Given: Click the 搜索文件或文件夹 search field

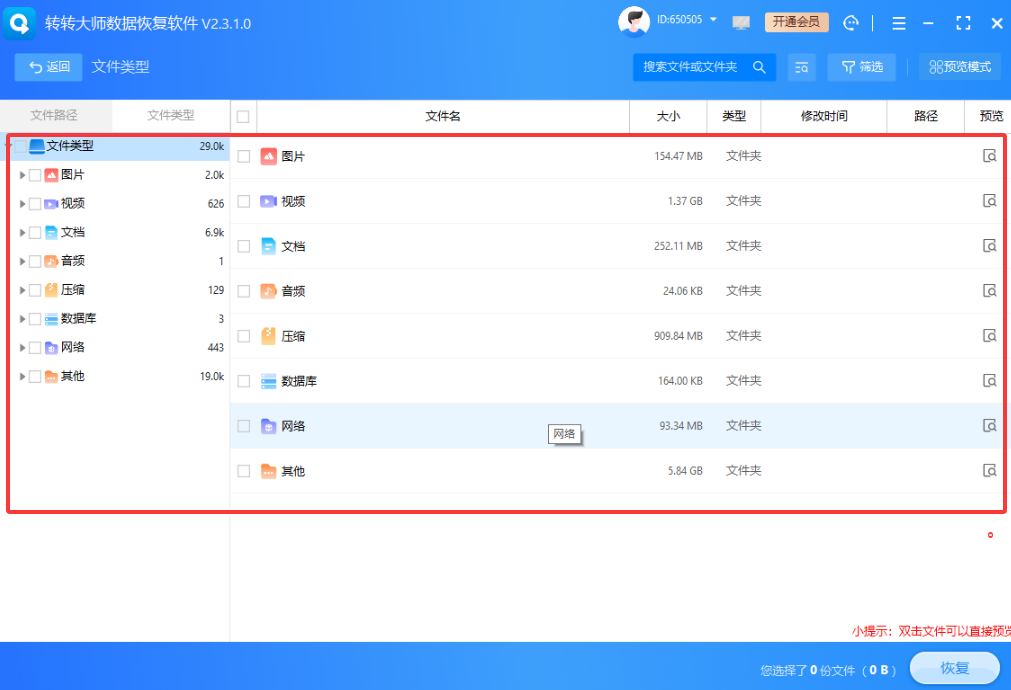Looking at the screenshot, I should click(x=705, y=67).
